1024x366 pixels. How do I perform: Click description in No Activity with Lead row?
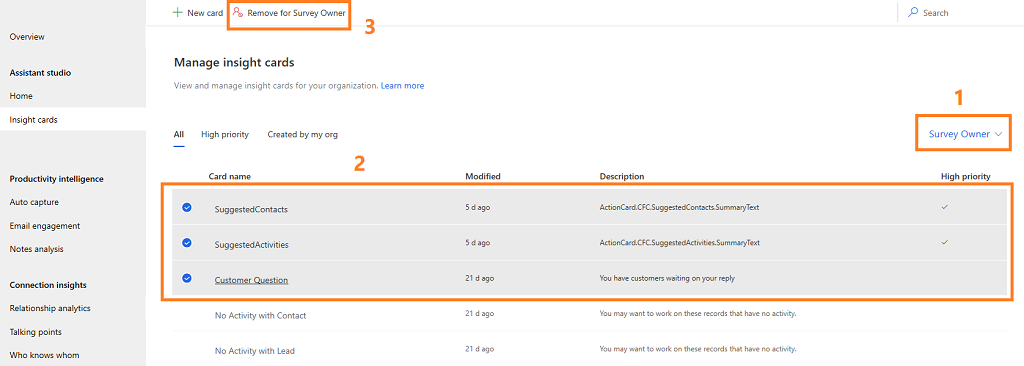[698, 348]
